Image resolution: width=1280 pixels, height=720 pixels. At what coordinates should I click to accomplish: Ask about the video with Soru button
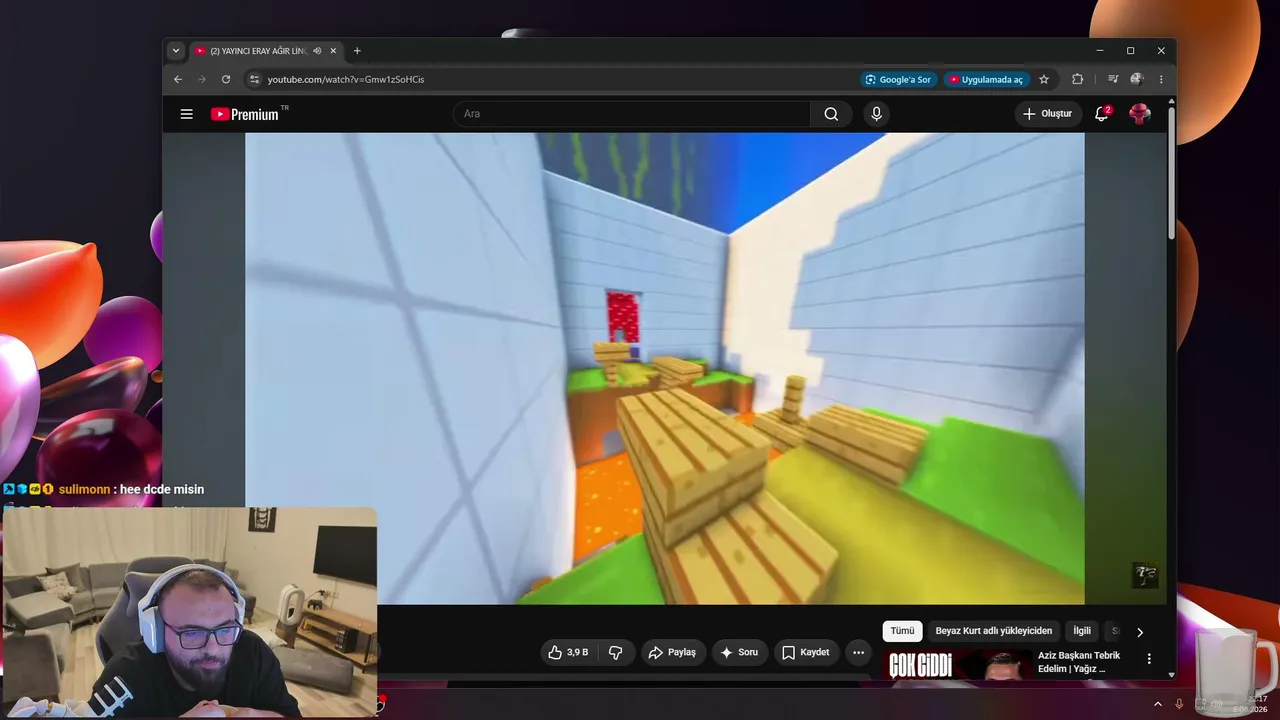click(x=739, y=653)
